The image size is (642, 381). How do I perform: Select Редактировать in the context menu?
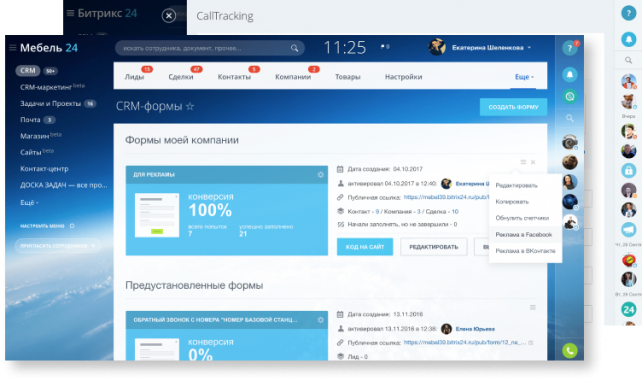tap(516, 185)
